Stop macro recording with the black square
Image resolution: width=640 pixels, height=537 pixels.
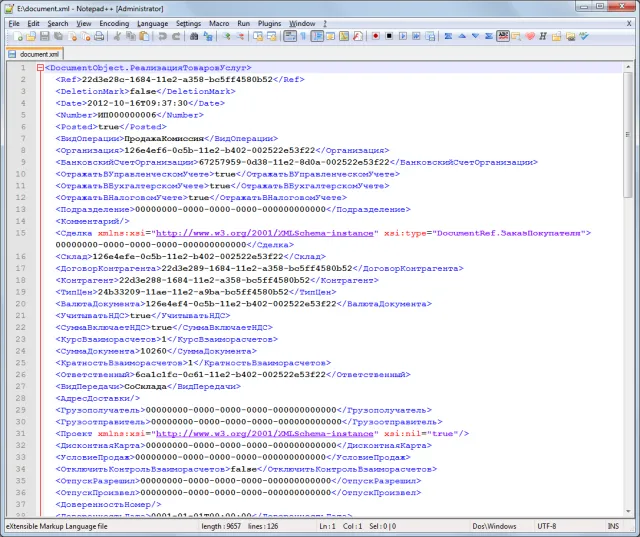389,36
